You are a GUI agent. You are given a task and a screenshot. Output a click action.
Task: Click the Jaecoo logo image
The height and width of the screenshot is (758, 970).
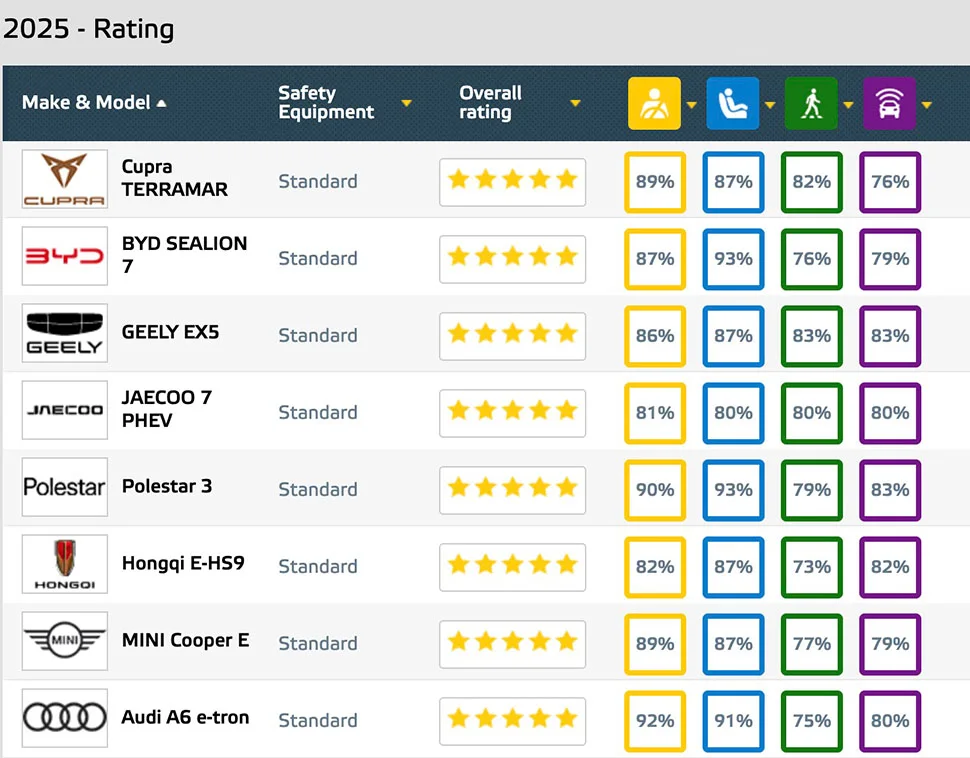click(65, 410)
